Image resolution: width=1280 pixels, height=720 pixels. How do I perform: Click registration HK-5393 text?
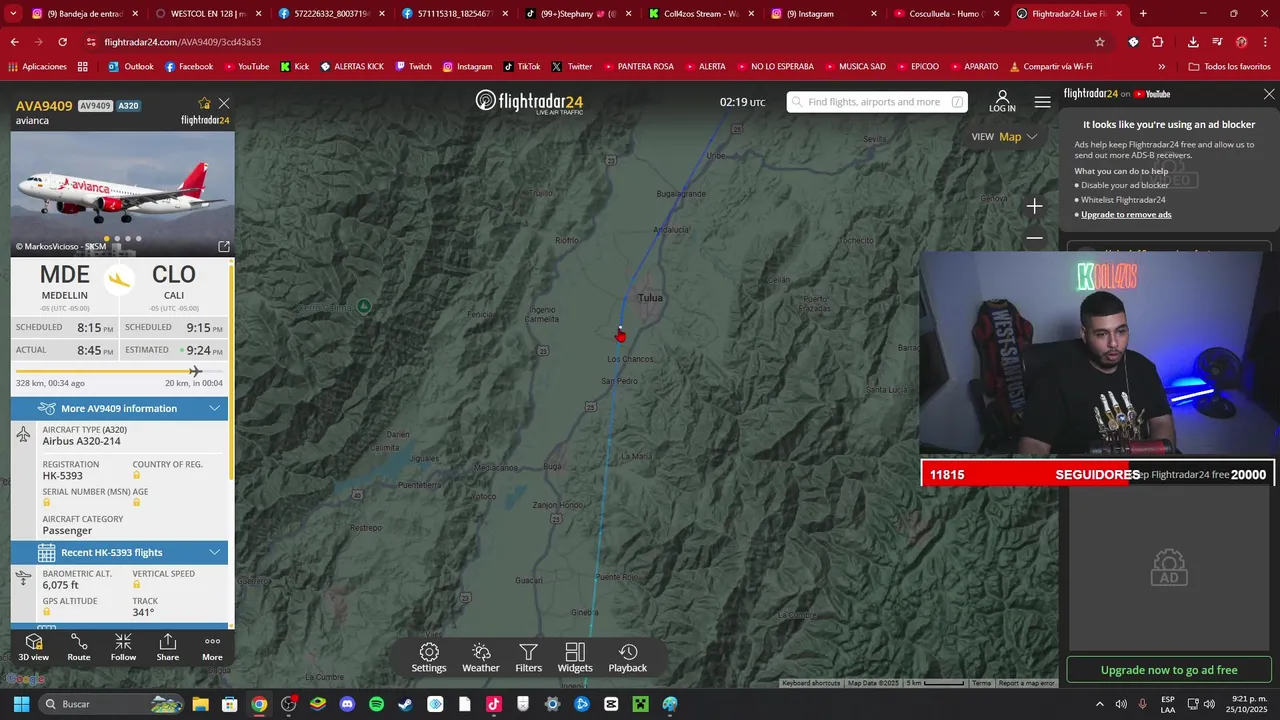tap(63, 476)
